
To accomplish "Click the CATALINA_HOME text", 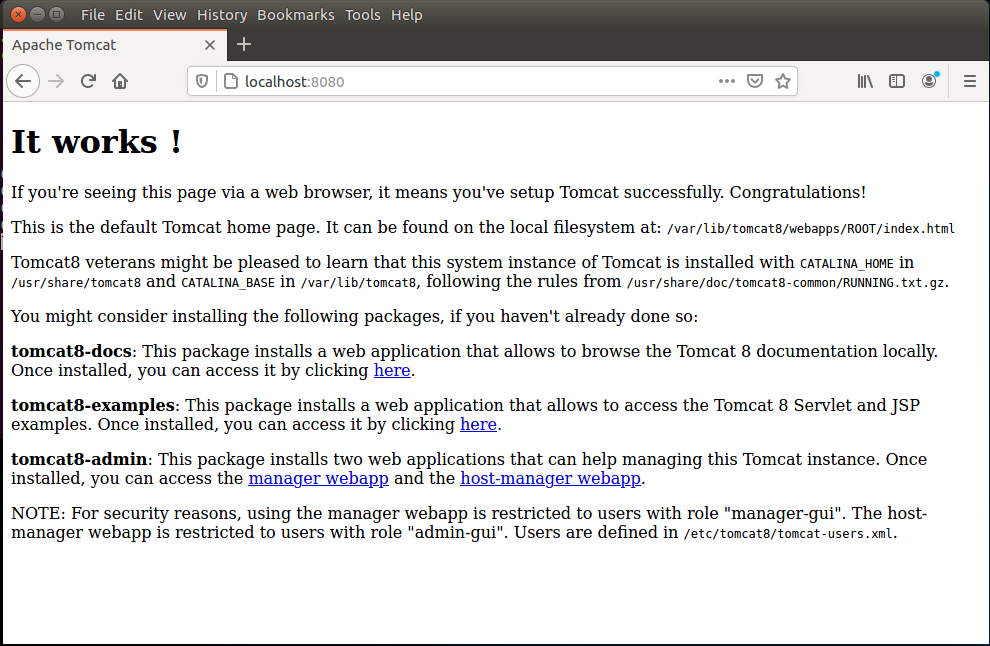I will (x=847, y=263).
